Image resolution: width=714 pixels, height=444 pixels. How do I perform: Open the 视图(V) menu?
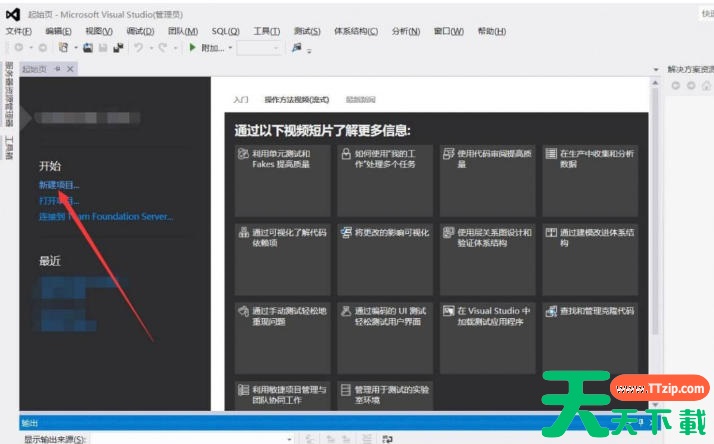99,31
